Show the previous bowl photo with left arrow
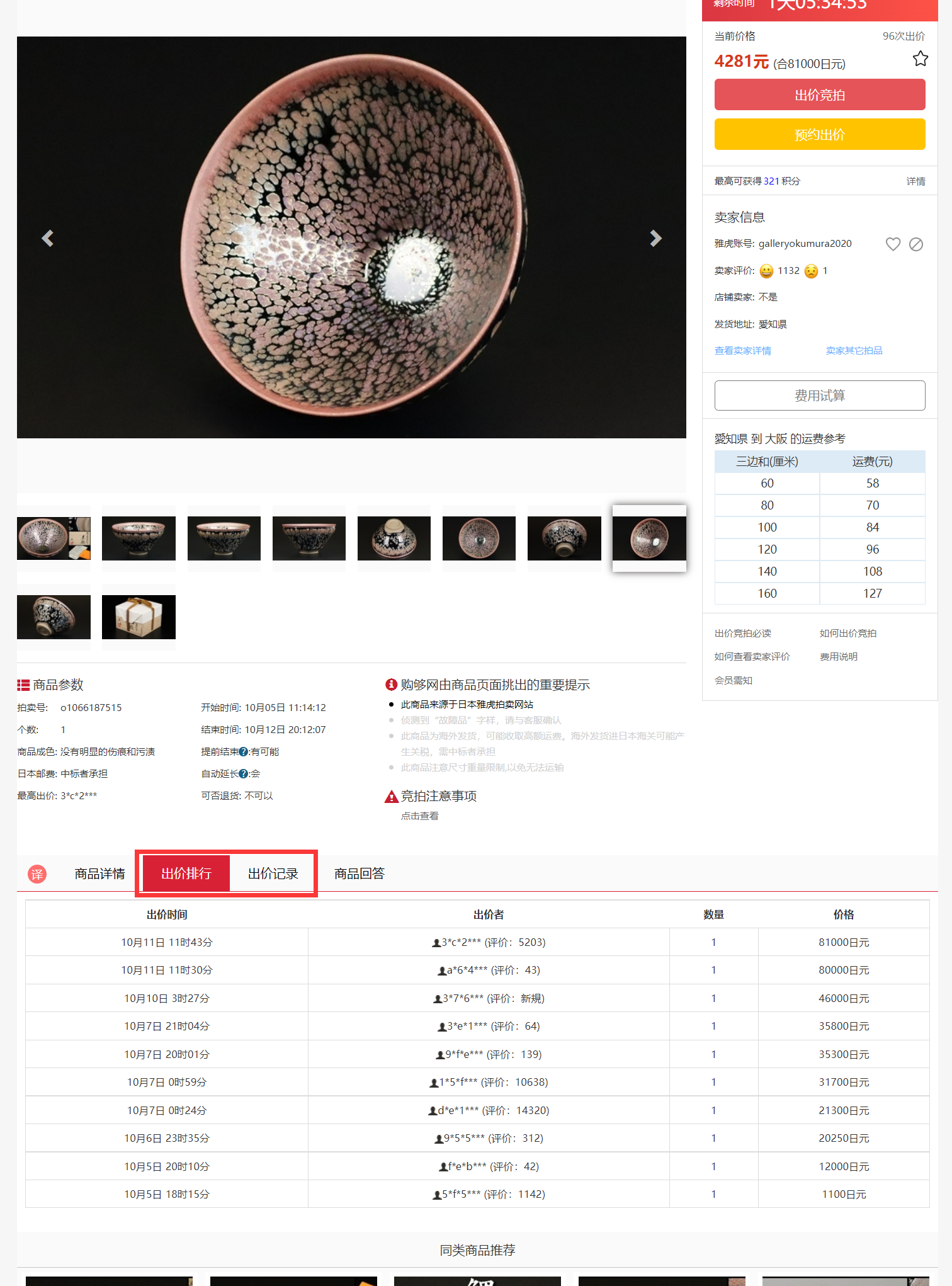This screenshot has height=1286, width=952. tap(47, 238)
